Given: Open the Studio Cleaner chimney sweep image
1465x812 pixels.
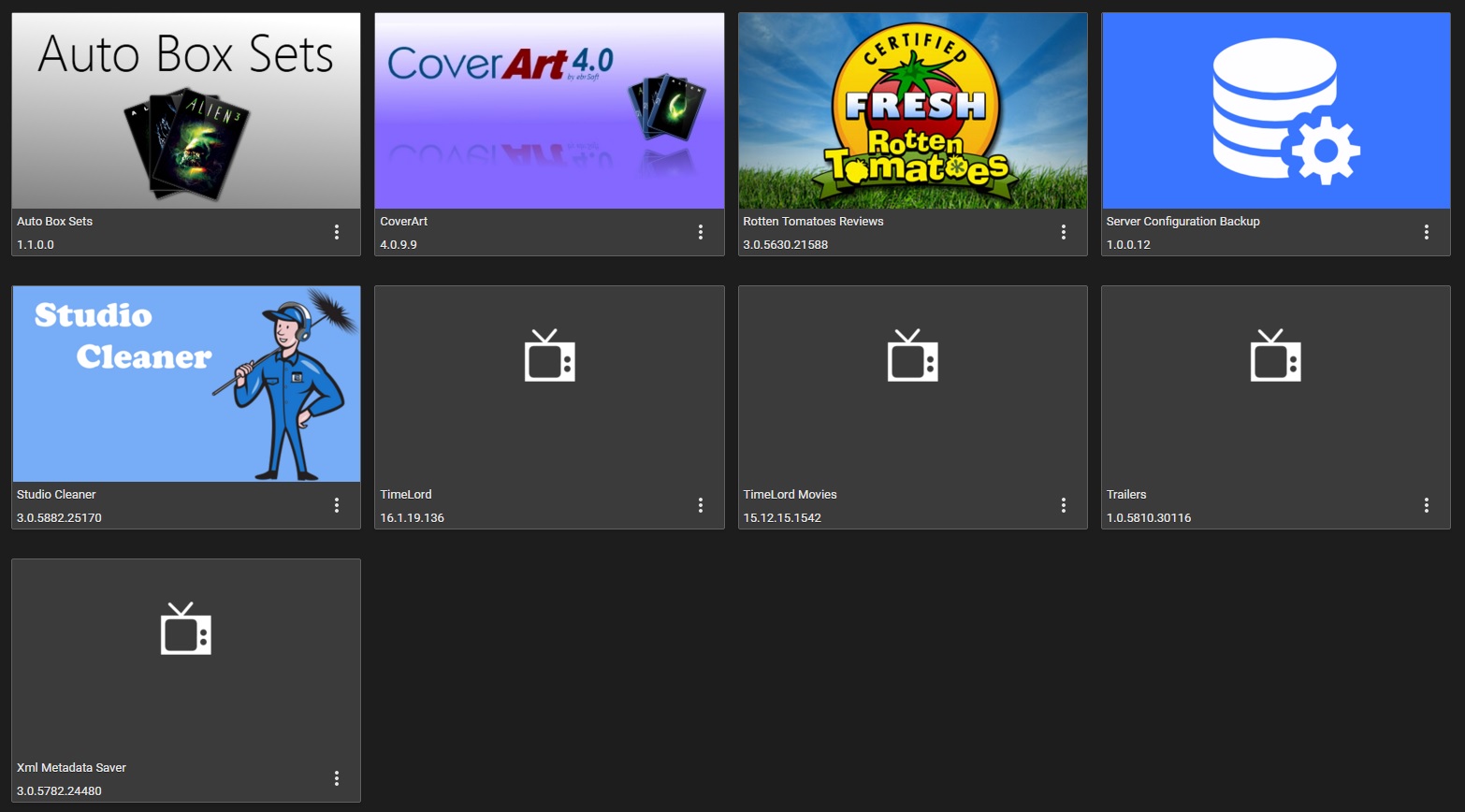Looking at the screenshot, I should click(x=186, y=384).
